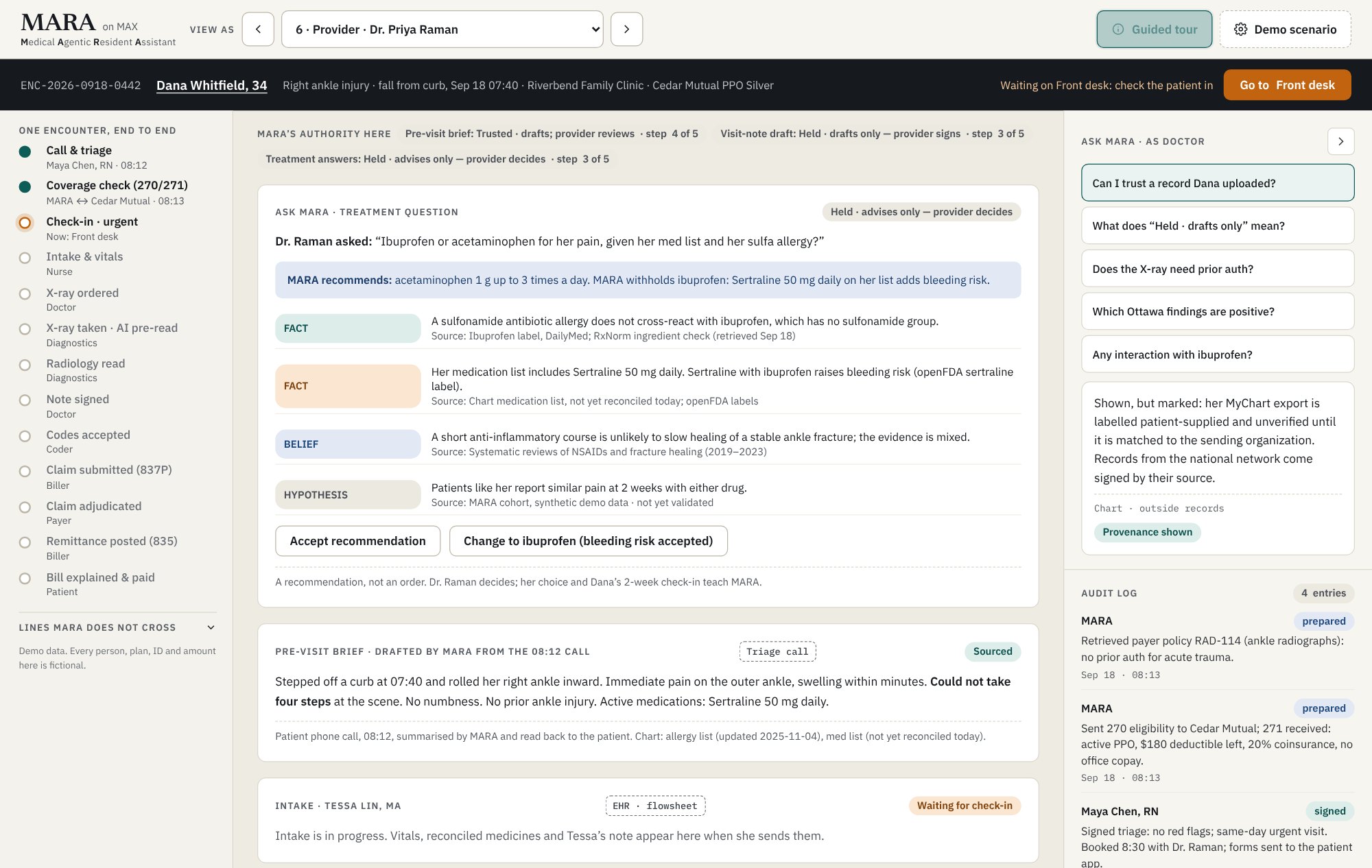Select the Call & triage step marker

(x=25, y=152)
